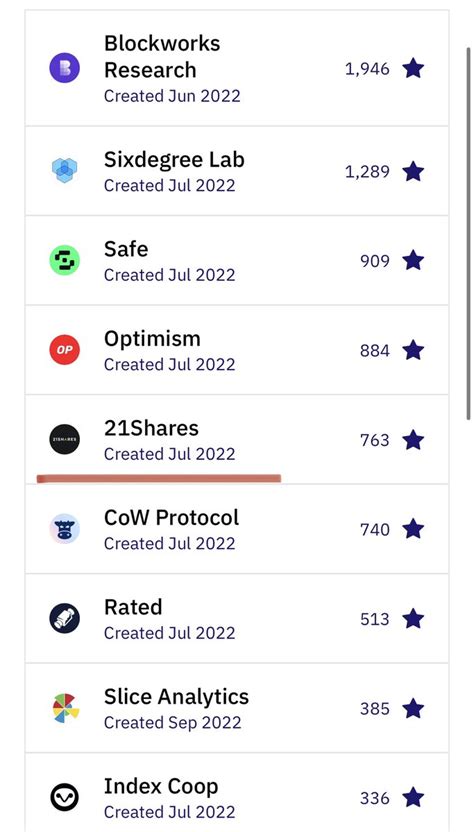Star the Blockworks Research team
Image resolution: width=474 pixels, height=832 pixels.
tap(413, 68)
